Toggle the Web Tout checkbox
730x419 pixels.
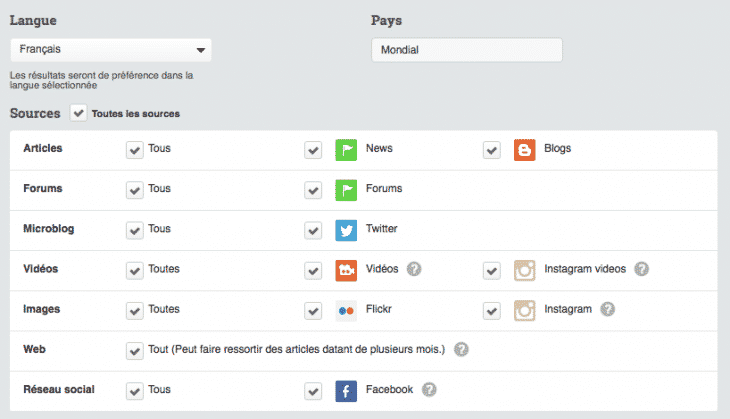point(134,350)
